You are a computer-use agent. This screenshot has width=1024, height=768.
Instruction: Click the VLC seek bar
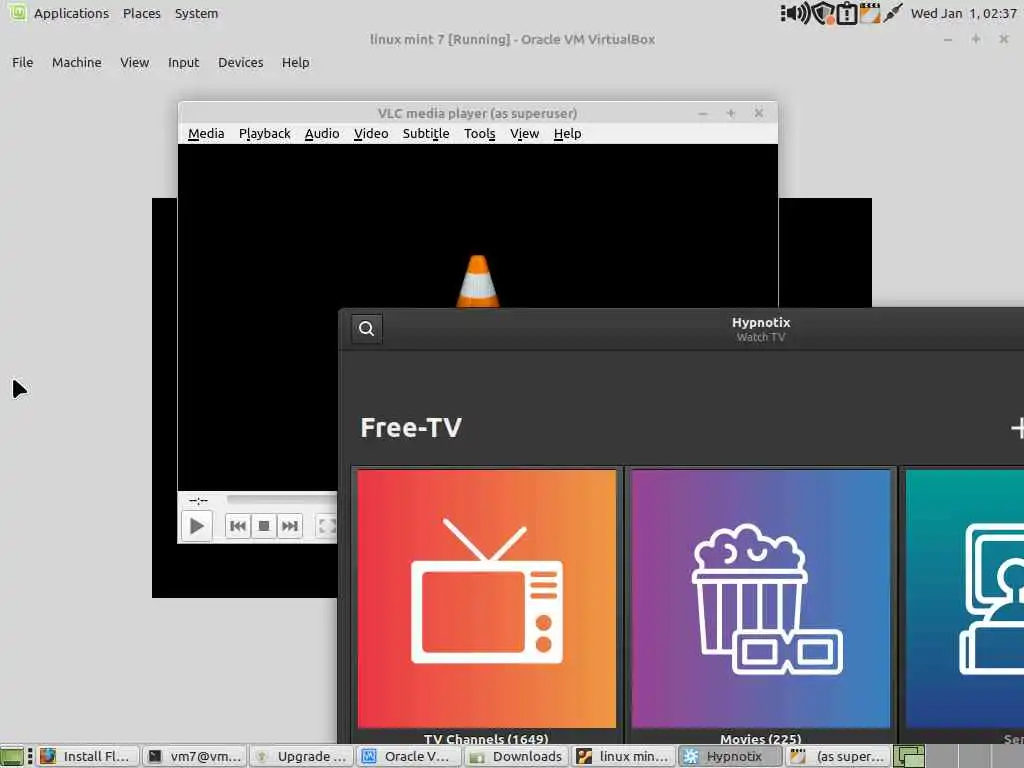tap(281, 500)
